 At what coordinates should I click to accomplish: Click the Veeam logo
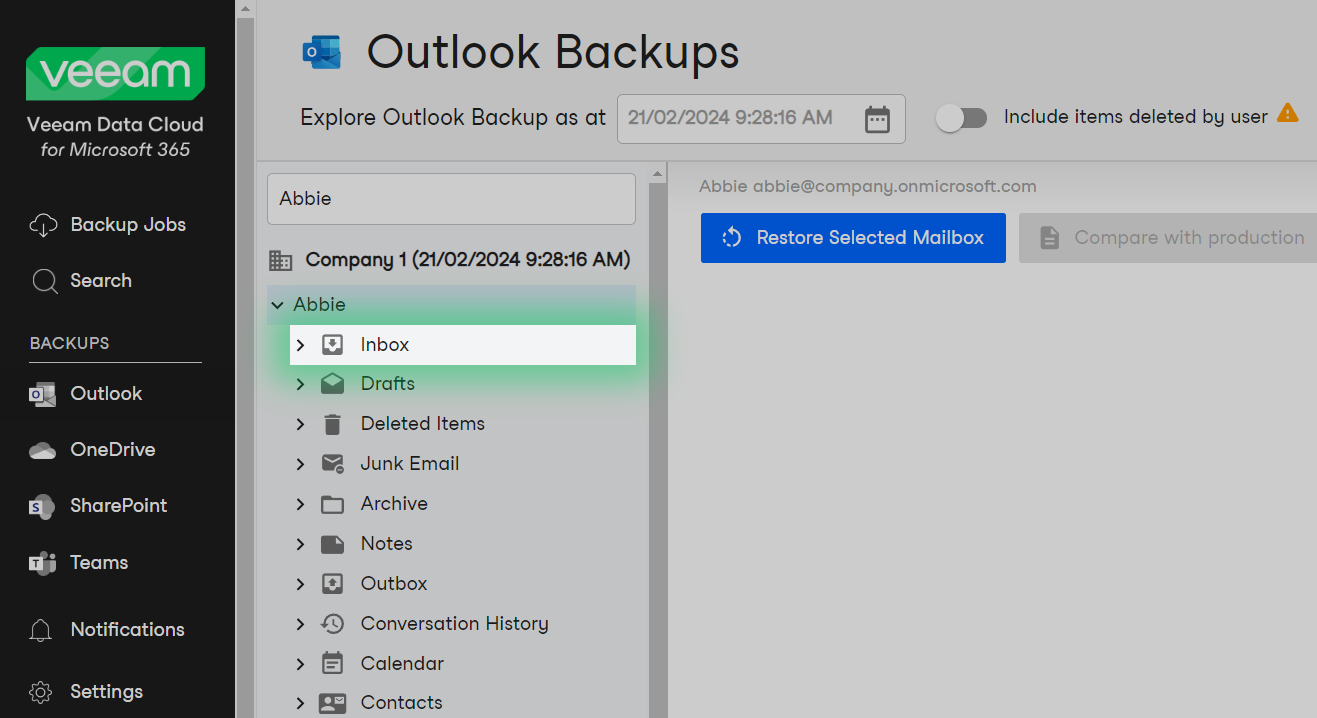pyautogui.click(x=115, y=73)
